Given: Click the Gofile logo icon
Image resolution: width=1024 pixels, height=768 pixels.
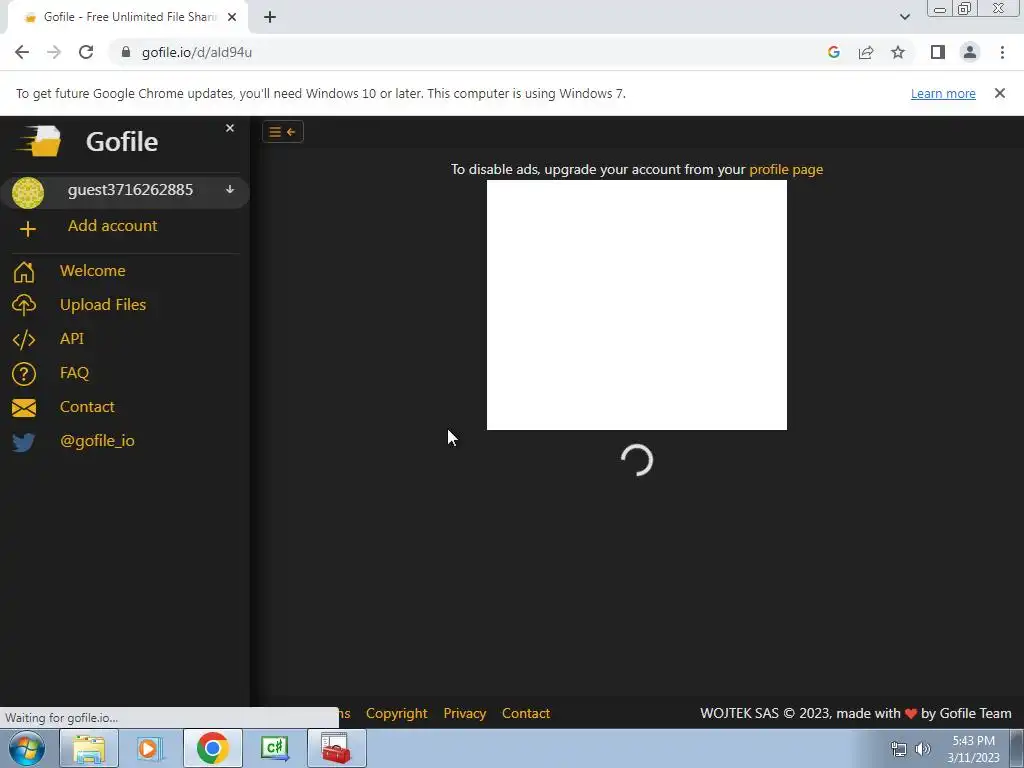Looking at the screenshot, I should (x=39, y=140).
